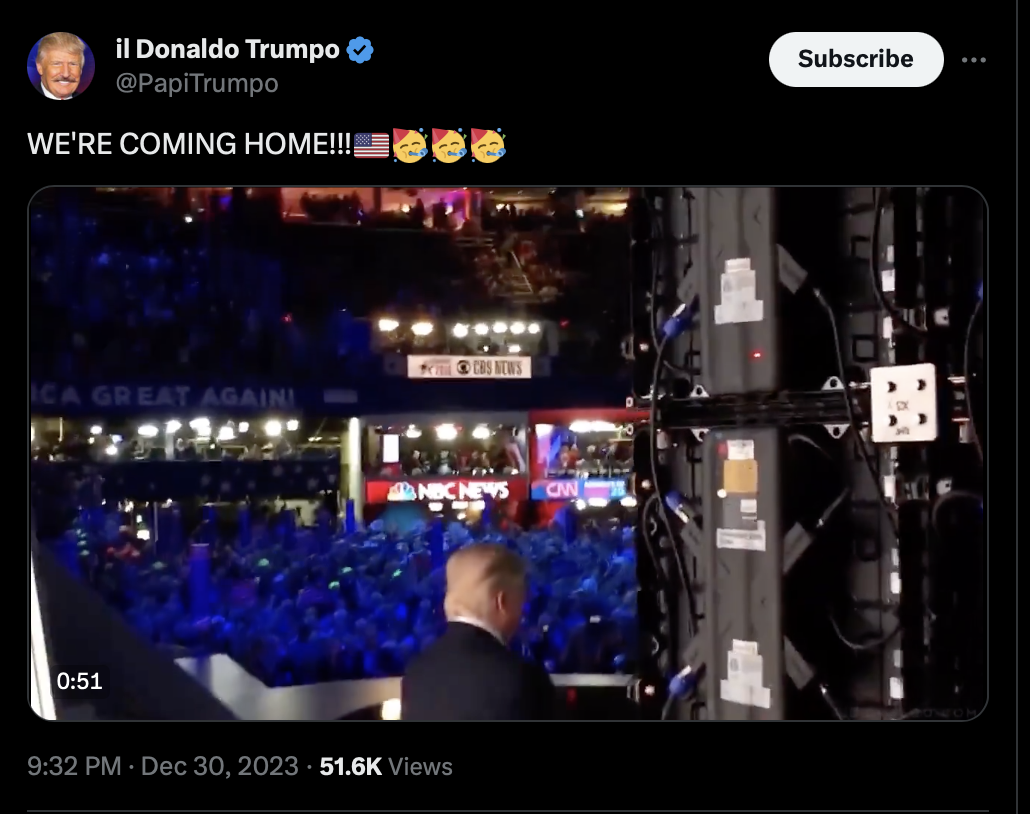Viewport: 1030px width, 814px height.
Task: Click the CBS News sign in the video
Action: coord(469,367)
